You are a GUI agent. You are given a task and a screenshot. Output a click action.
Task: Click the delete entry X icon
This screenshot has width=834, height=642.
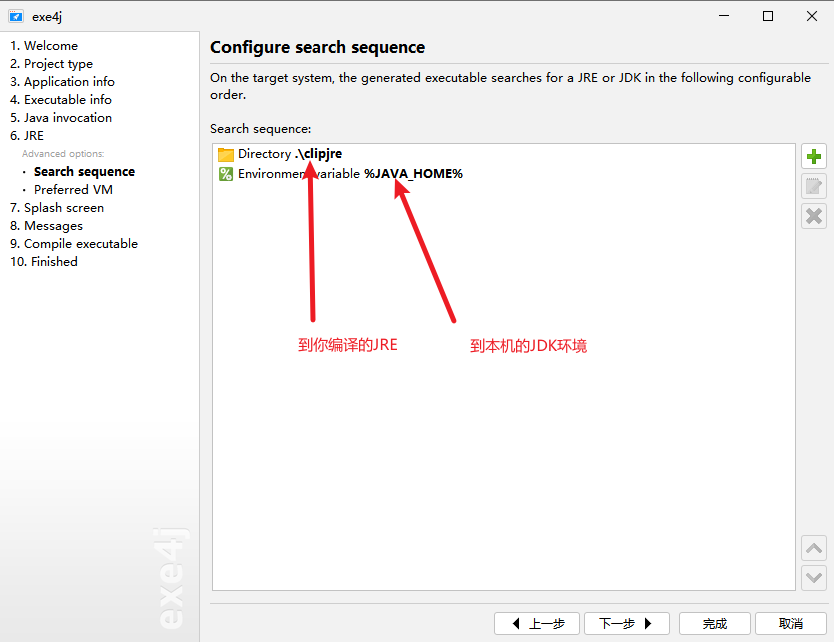click(x=814, y=215)
